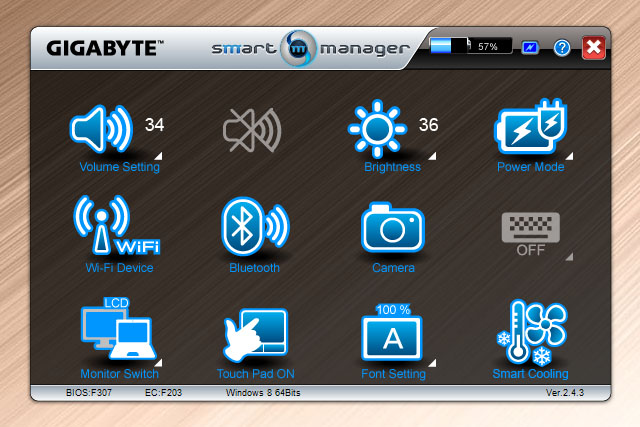
Task: Click the Monitor Switch label
Action: pyautogui.click(x=120, y=374)
